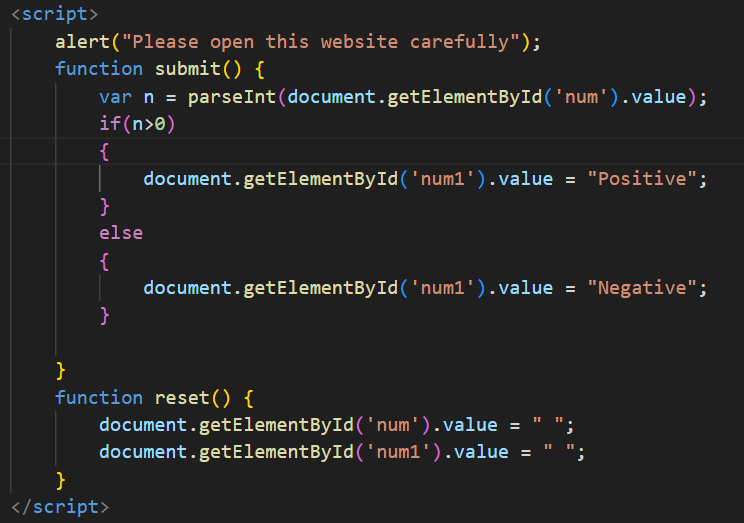This screenshot has width=744, height=523.
Task: Click the function keyword before submit
Action: tap(99, 69)
